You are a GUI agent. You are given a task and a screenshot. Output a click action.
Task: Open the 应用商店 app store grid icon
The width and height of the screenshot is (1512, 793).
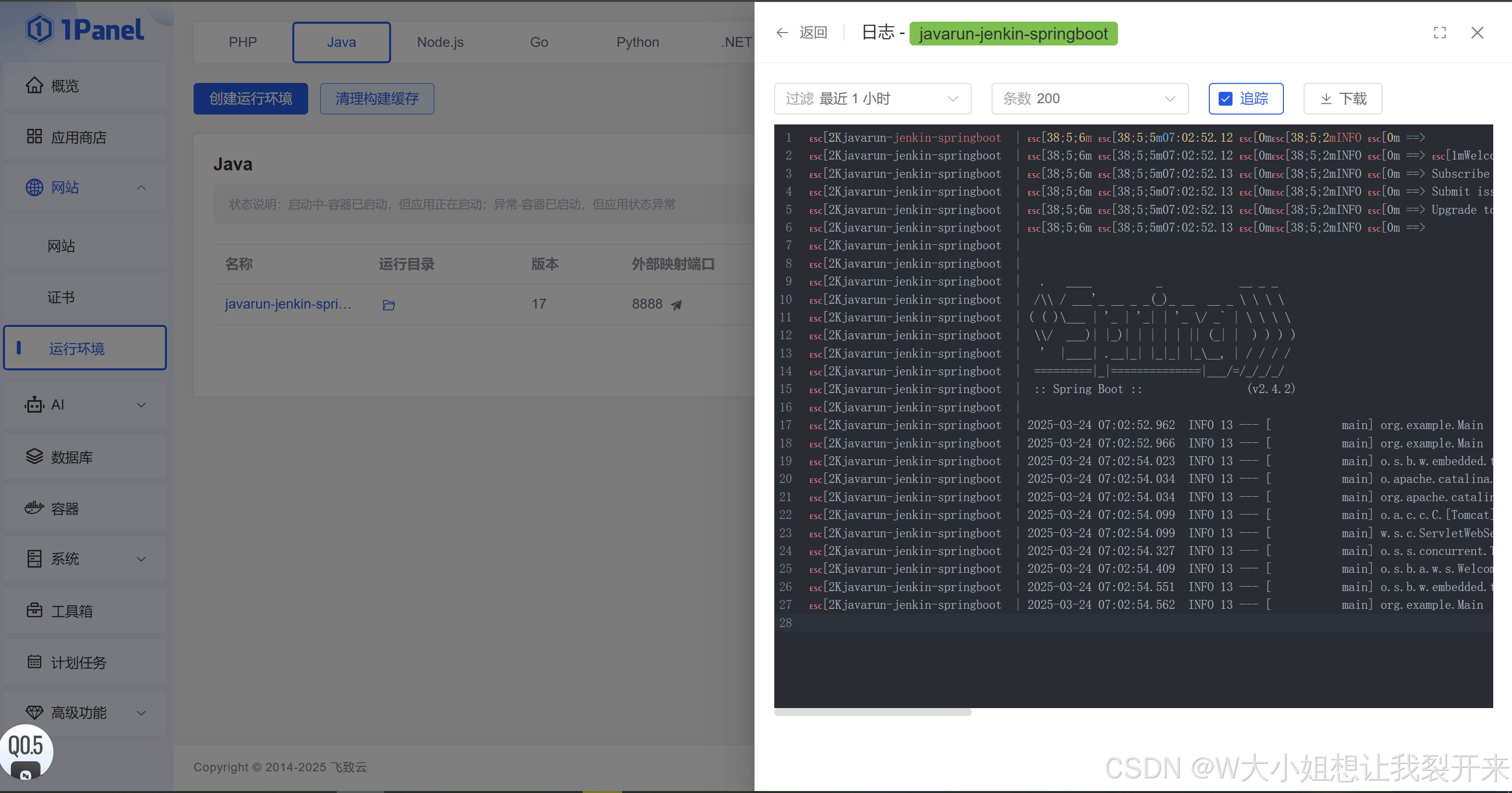click(x=34, y=137)
